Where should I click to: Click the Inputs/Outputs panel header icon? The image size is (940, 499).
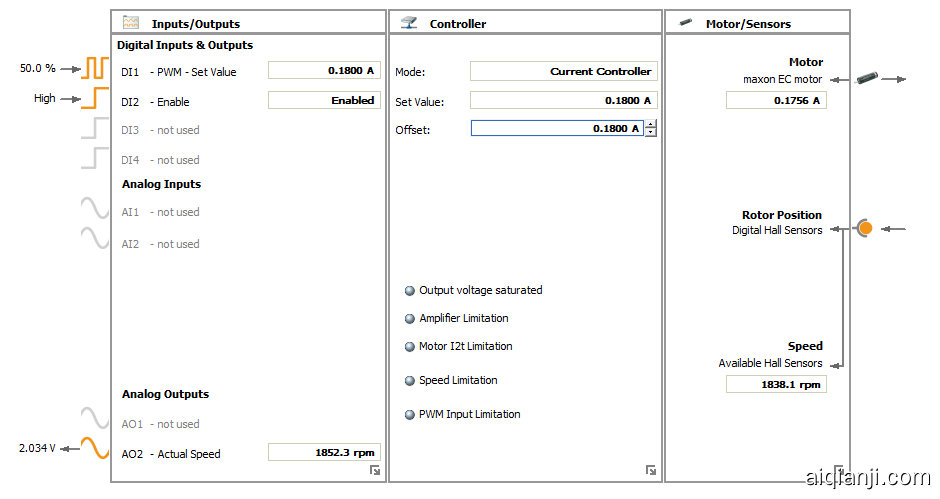(131, 22)
